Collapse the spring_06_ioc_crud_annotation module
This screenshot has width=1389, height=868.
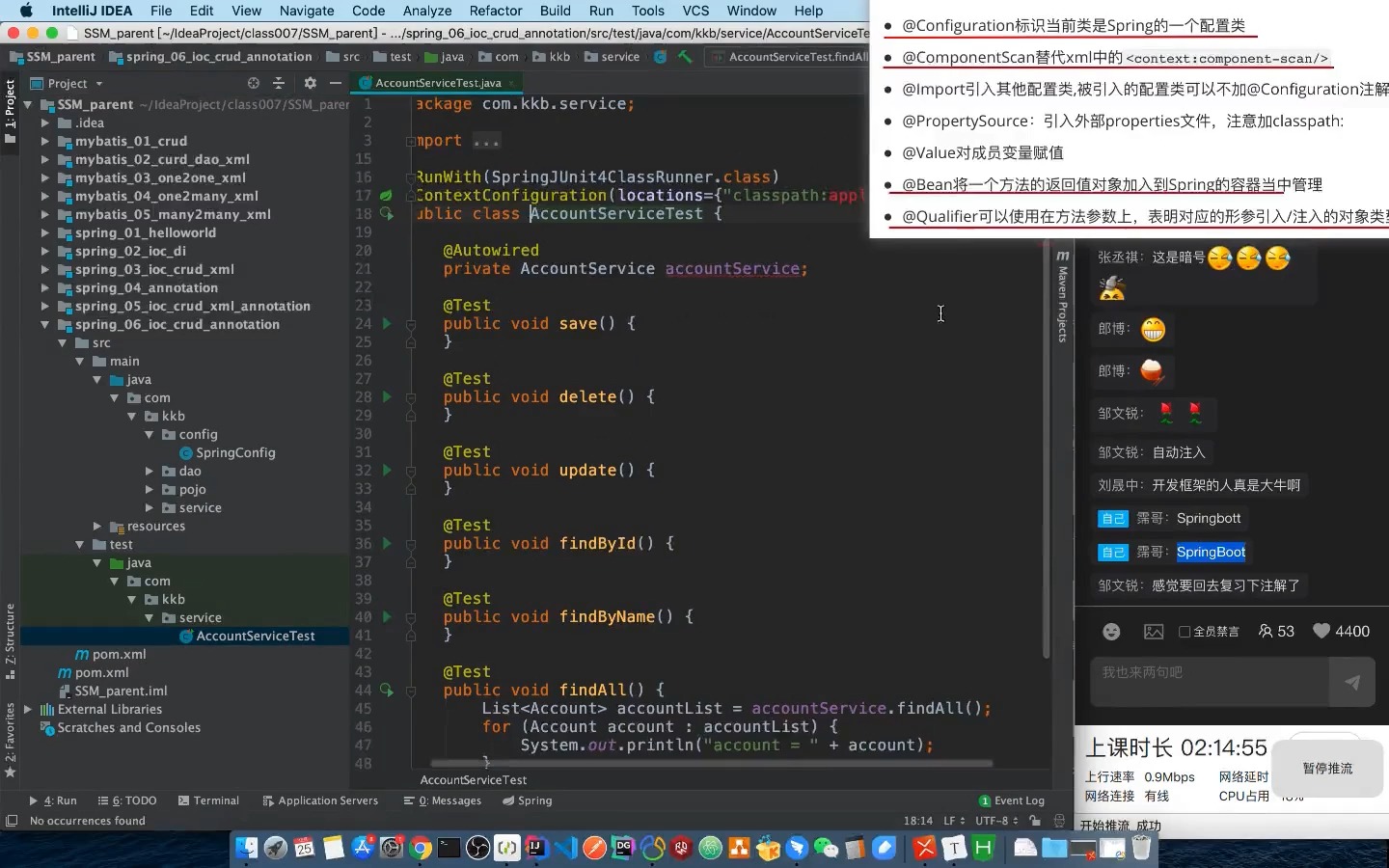pos(44,324)
